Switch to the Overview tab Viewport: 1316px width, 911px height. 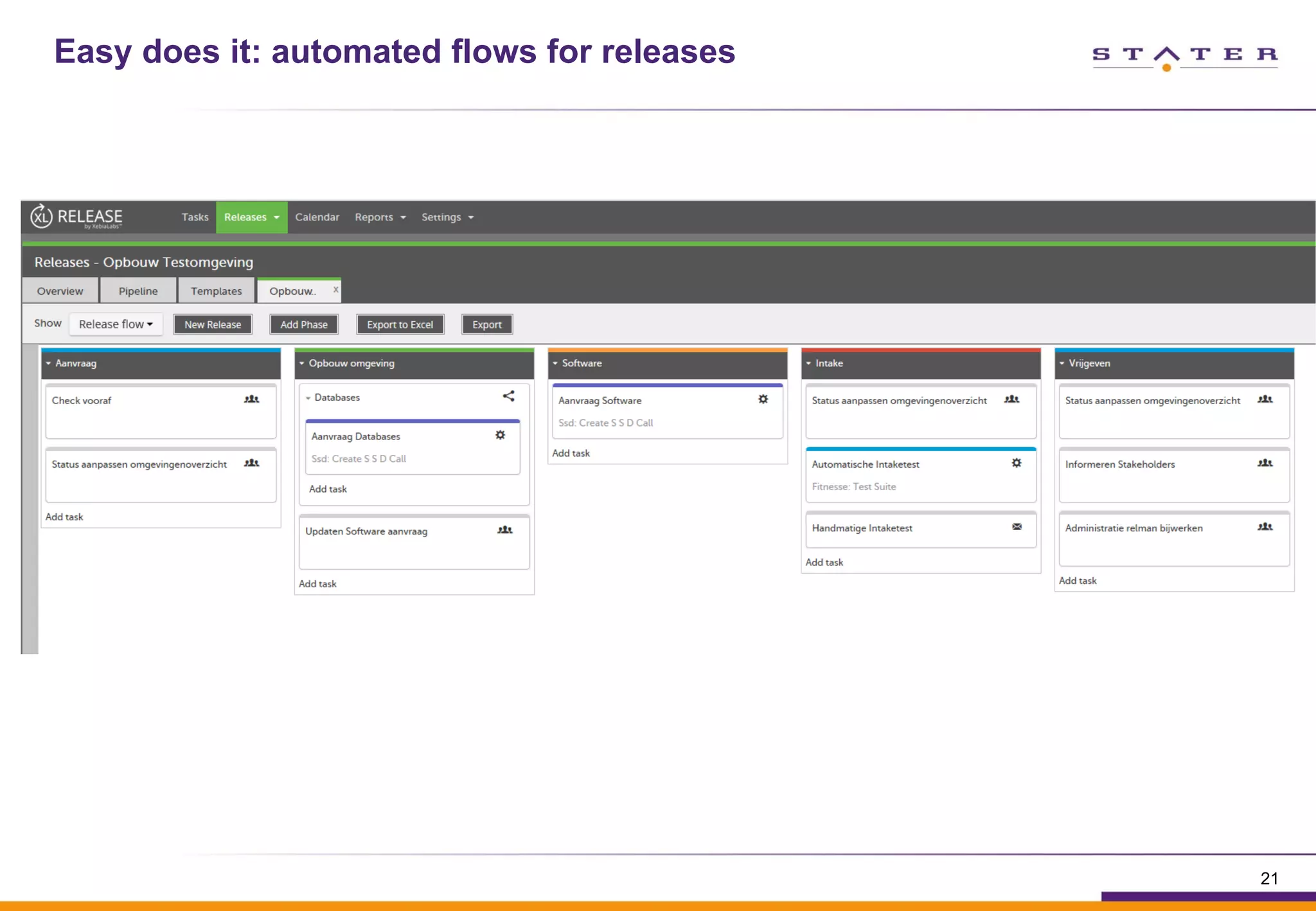pyautogui.click(x=60, y=291)
